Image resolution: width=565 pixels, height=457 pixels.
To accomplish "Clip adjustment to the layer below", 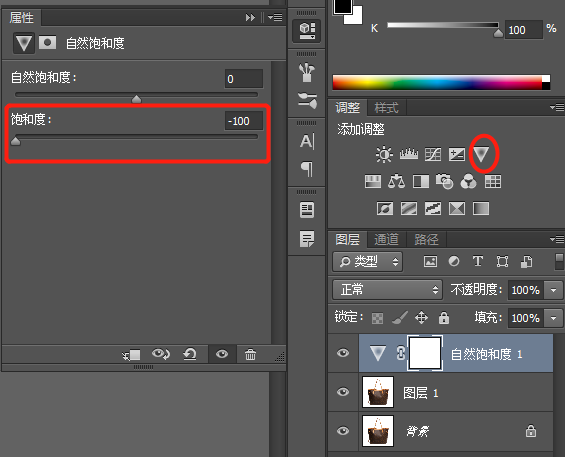I will (x=131, y=355).
